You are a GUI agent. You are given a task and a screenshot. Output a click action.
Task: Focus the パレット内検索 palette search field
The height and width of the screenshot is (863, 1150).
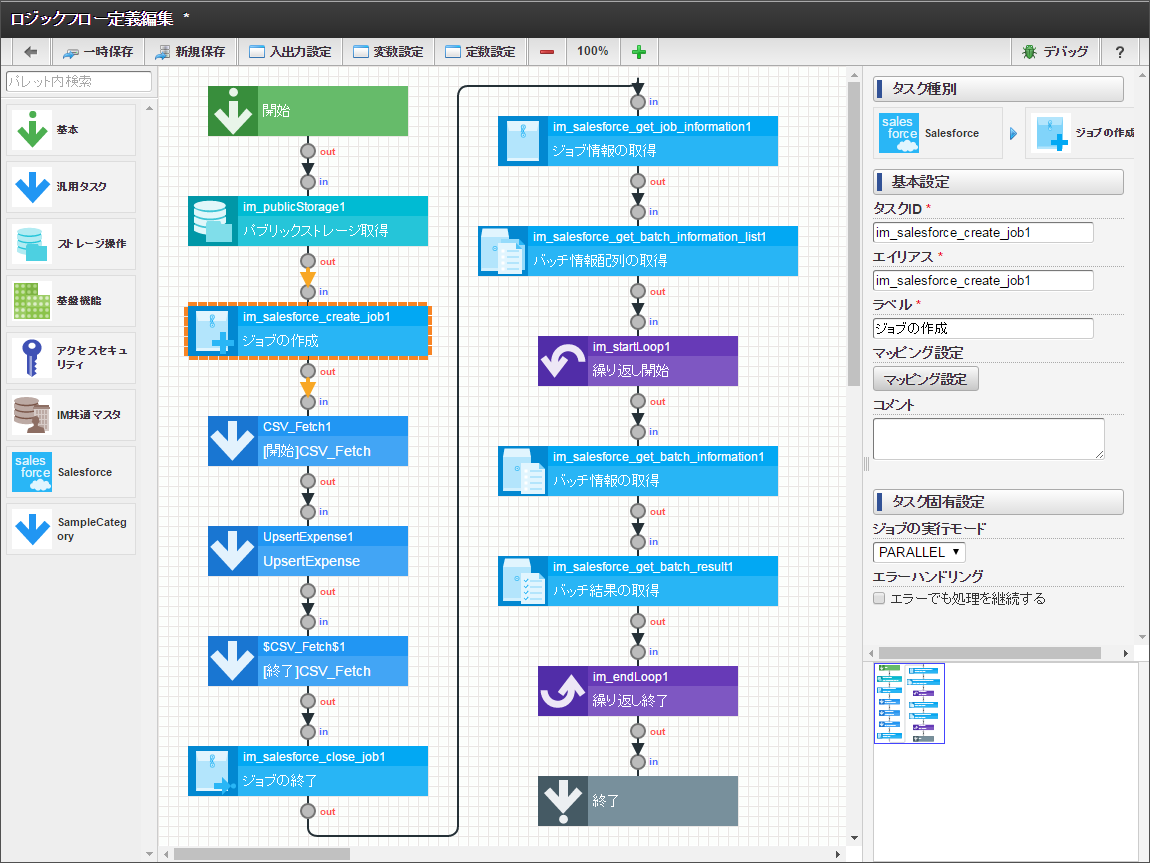[x=79, y=81]
